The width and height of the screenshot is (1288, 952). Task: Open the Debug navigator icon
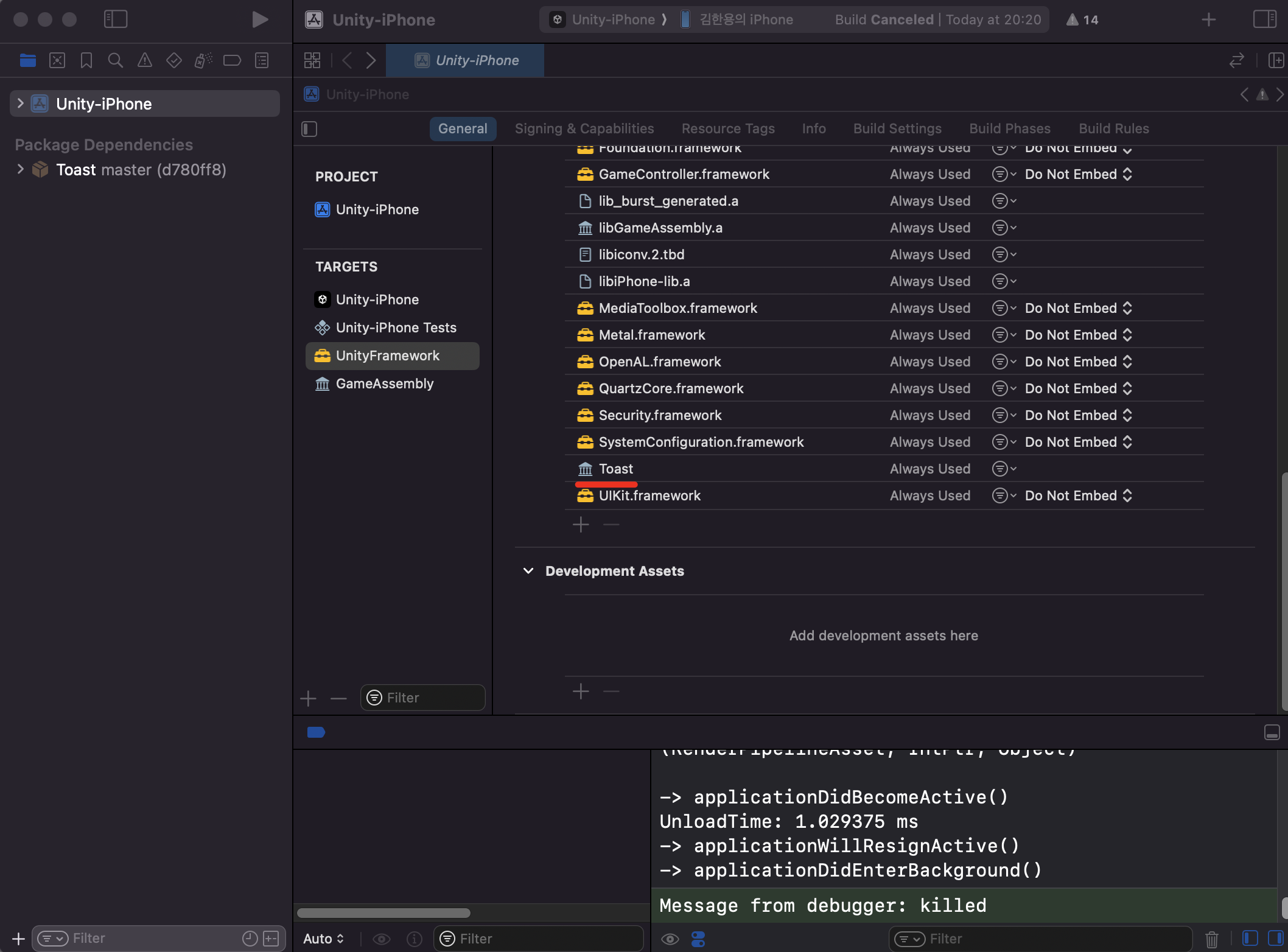click(203, 60)
